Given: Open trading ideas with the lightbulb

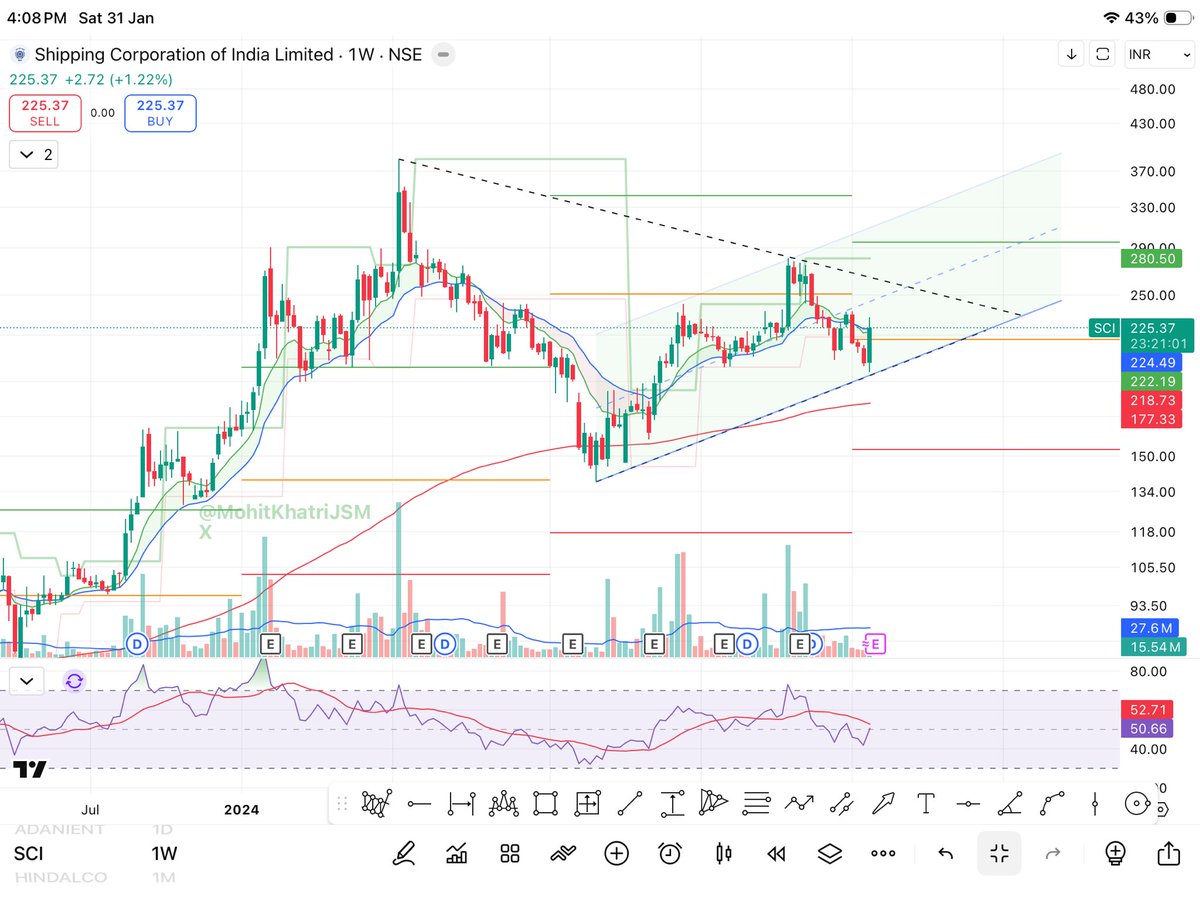Looking at the screenshot, I should 1114,853.
